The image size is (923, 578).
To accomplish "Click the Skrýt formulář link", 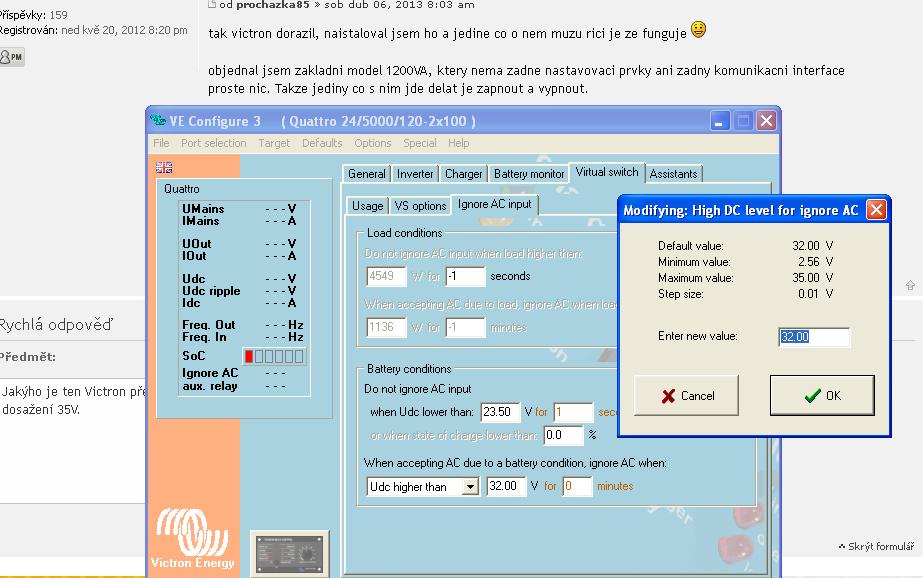I will [881, 546].
